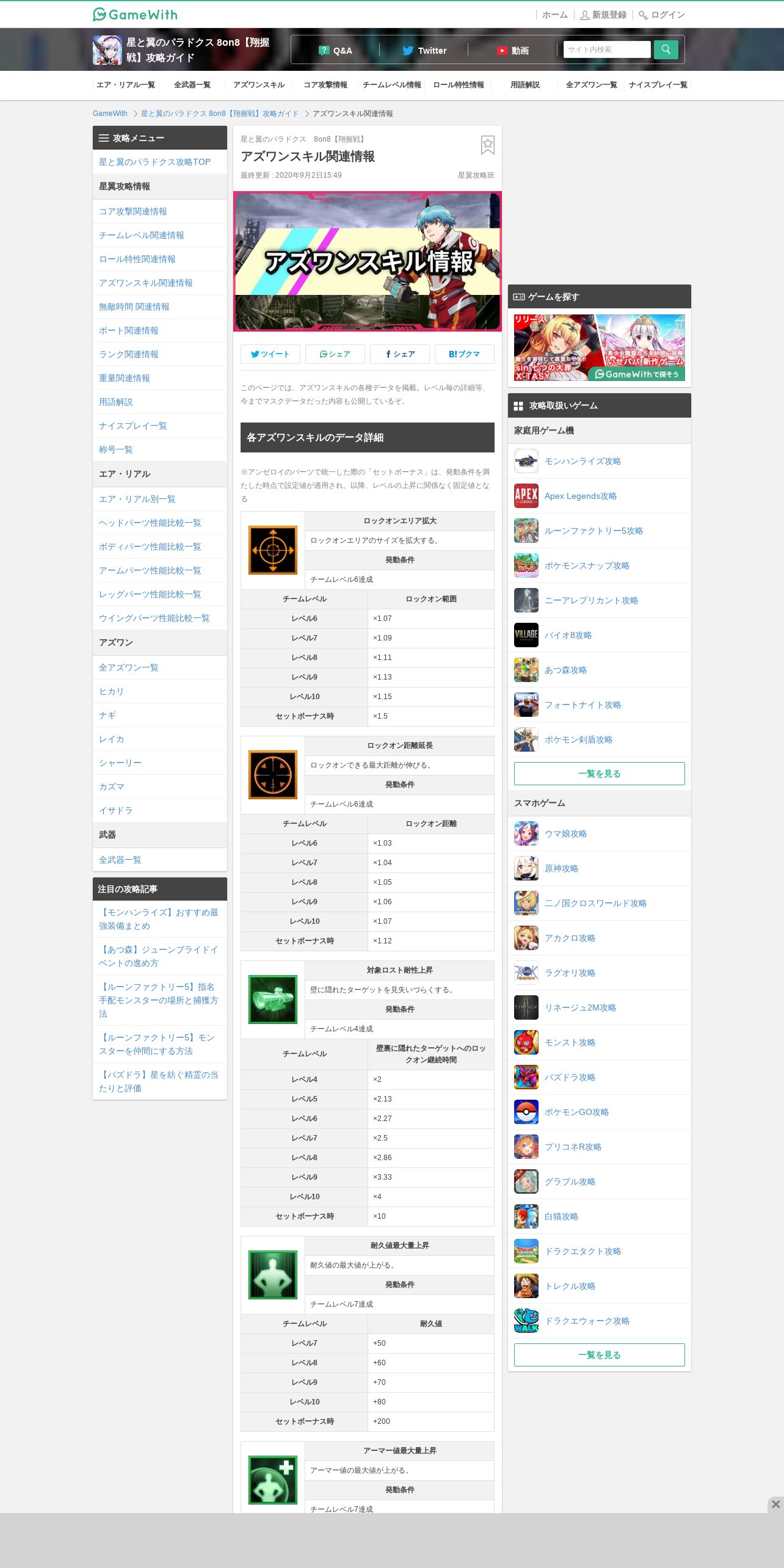Click the game title icon thumbnail
Viewport: 784px width, 1568px height.
(x=107, y=49)
